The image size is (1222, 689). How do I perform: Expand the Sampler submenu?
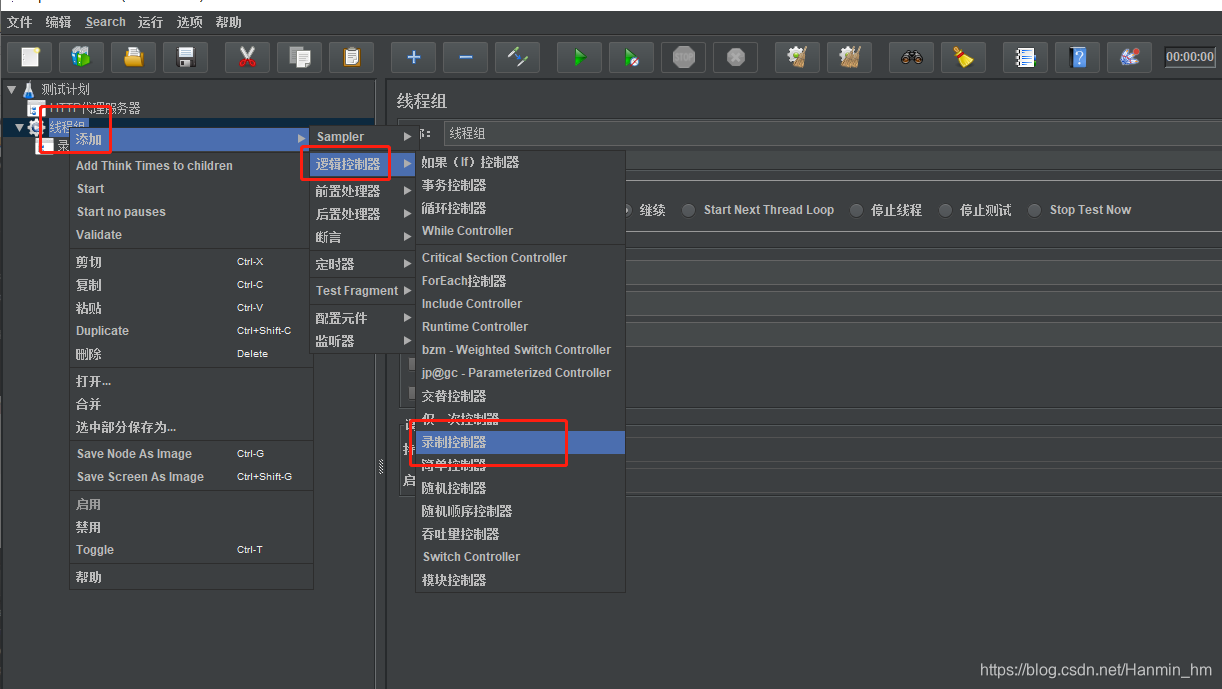[361, 137]
